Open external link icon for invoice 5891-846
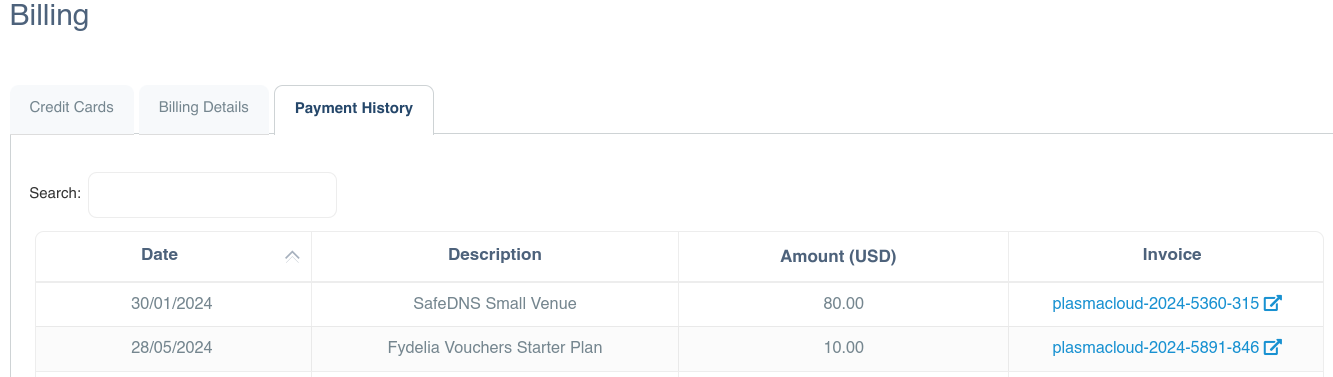This screenshot has width=1333, height=377. pyautogui.click(x=1273, y=348)
